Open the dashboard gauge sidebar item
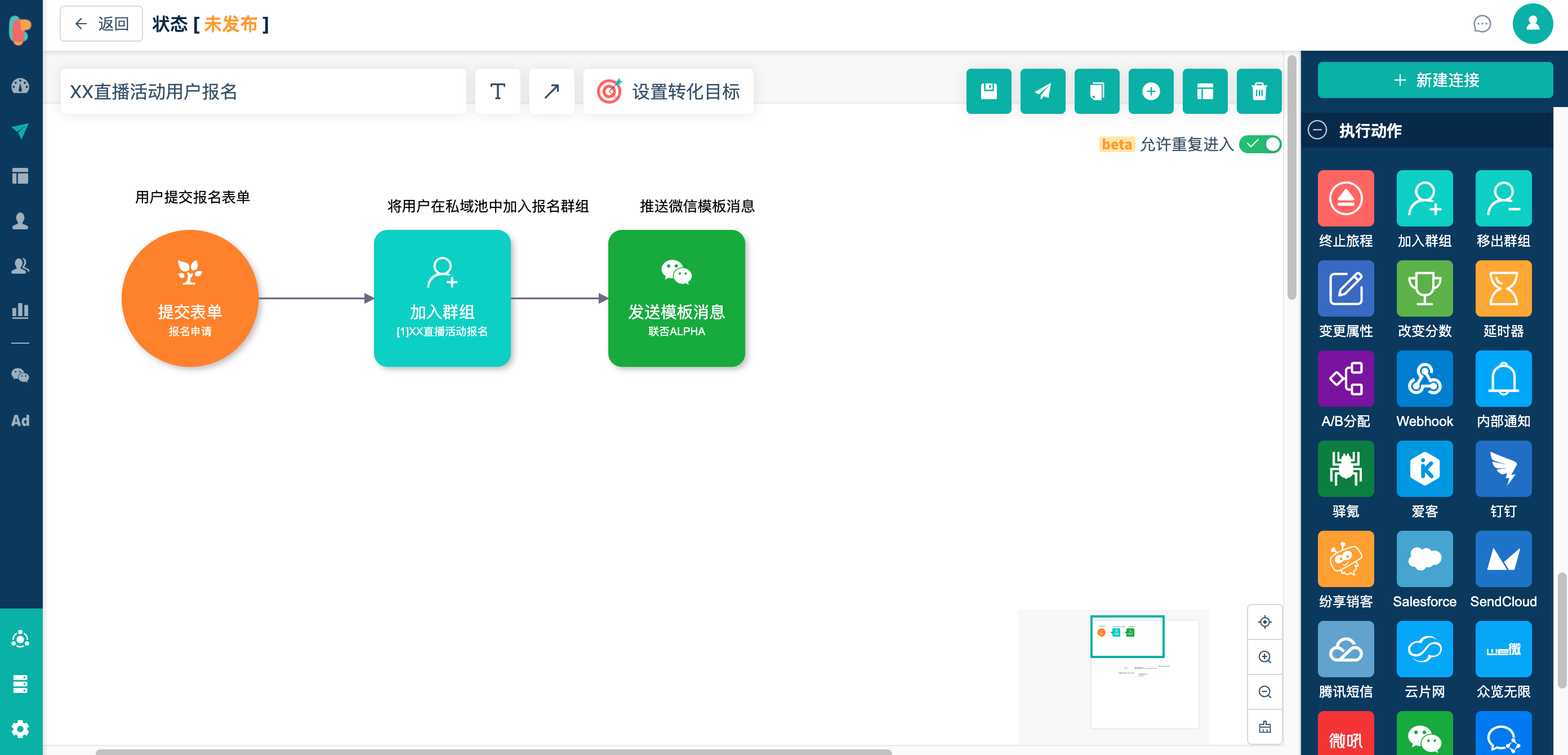The height and width of the screenshot is (755, 1568). click(x=20, y=86)
